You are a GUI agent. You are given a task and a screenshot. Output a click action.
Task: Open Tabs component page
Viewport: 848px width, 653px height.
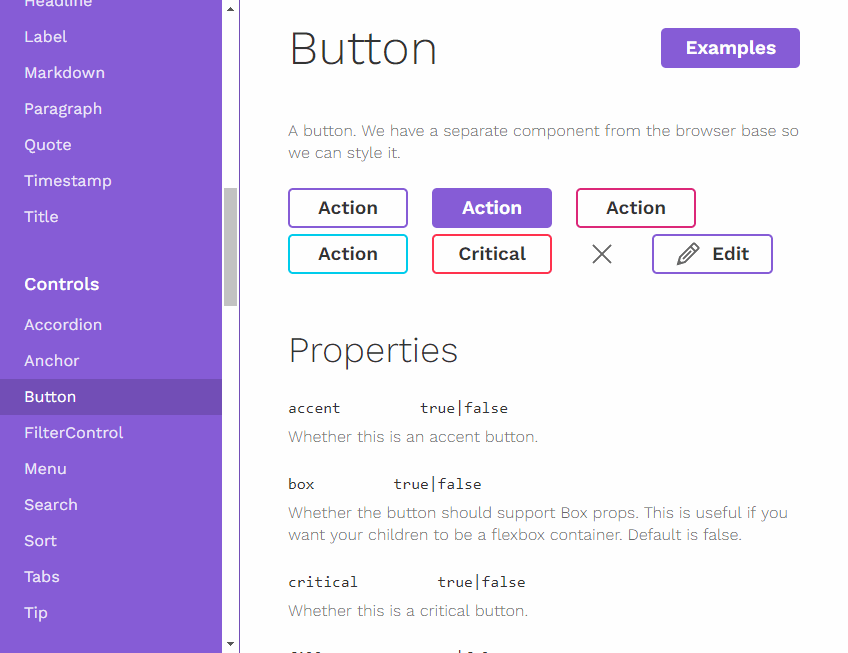[111, 577]
